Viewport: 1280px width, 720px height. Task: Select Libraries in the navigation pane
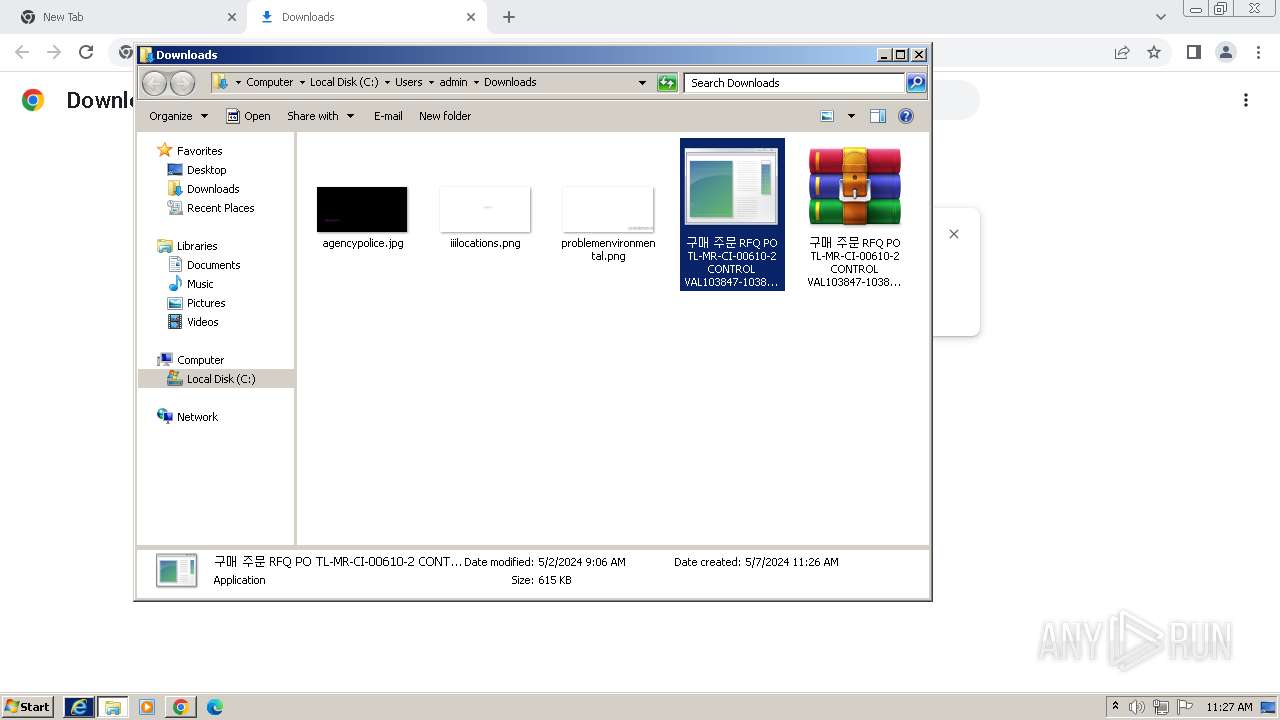pos(197,246)
